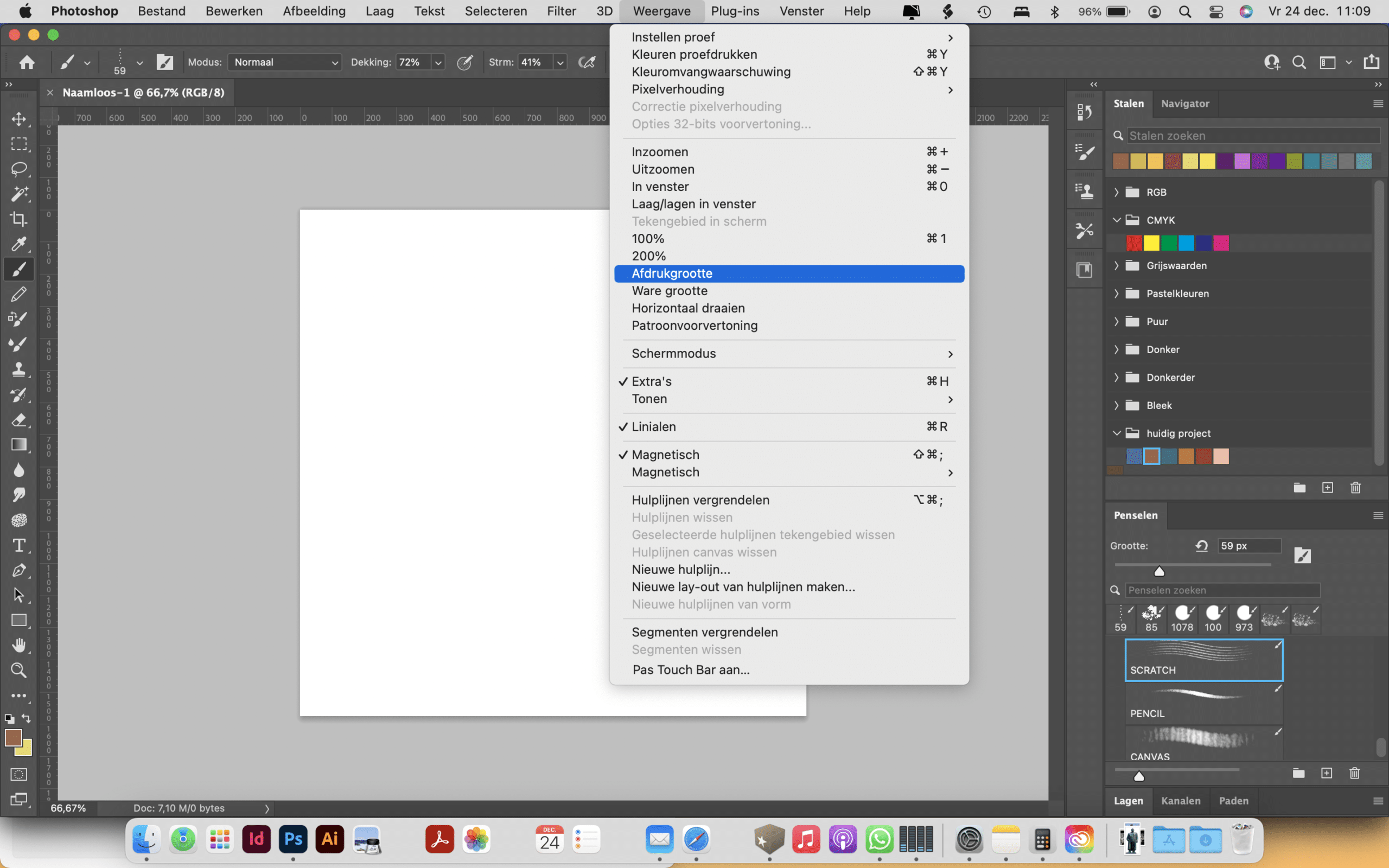Select the SCRATCH brush preset
The height and width of the screenshot is (868, 1389).
(x=1203, y=660)
